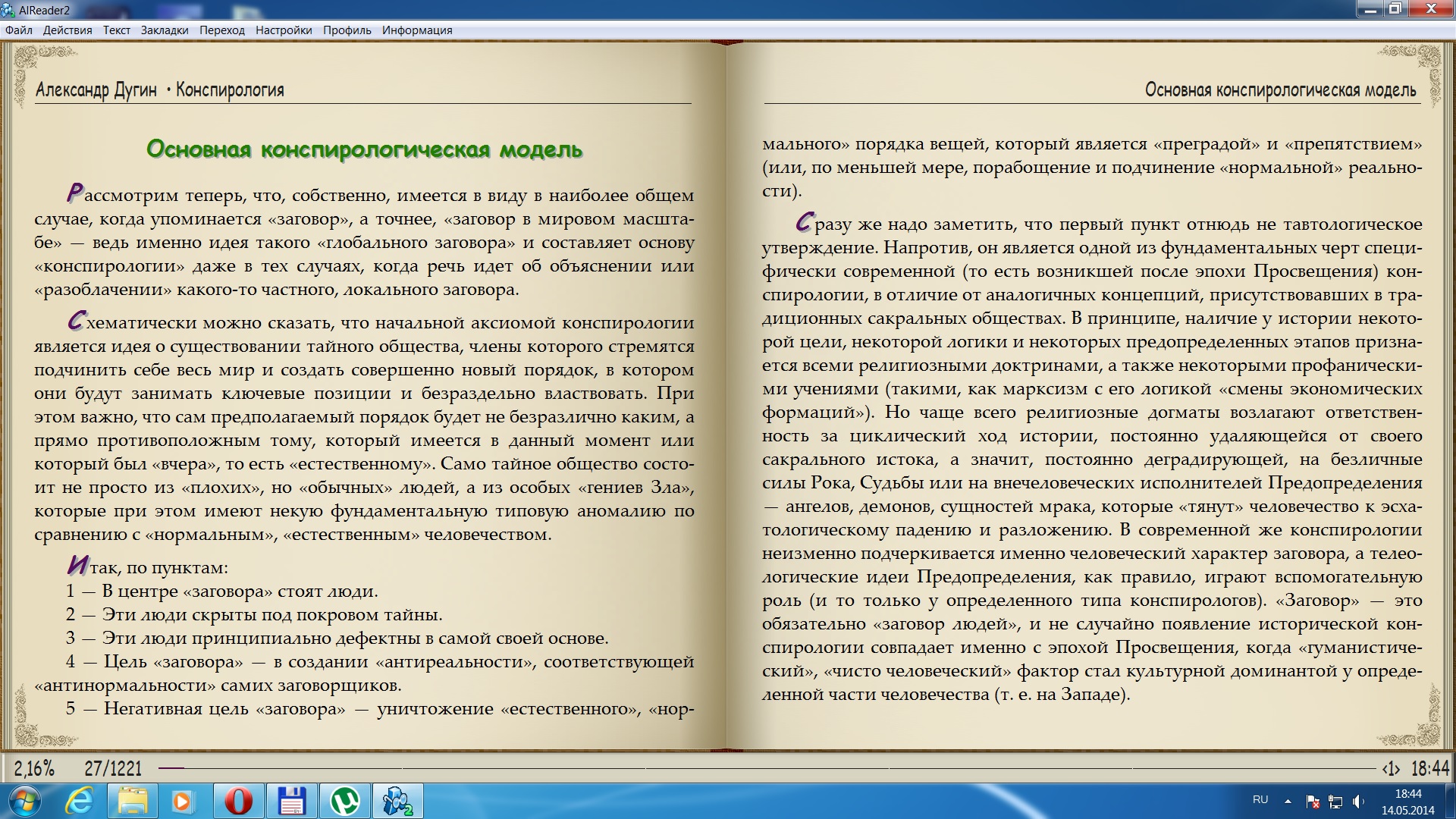Open Windows Explorer folder icon in taskbar

pos(132,801)
